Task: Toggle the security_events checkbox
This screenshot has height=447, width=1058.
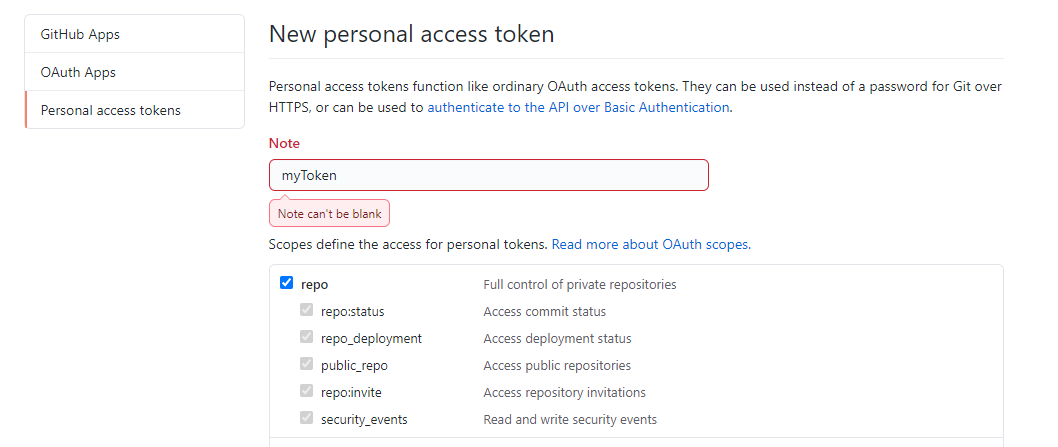Action: [x=306, y=418]
